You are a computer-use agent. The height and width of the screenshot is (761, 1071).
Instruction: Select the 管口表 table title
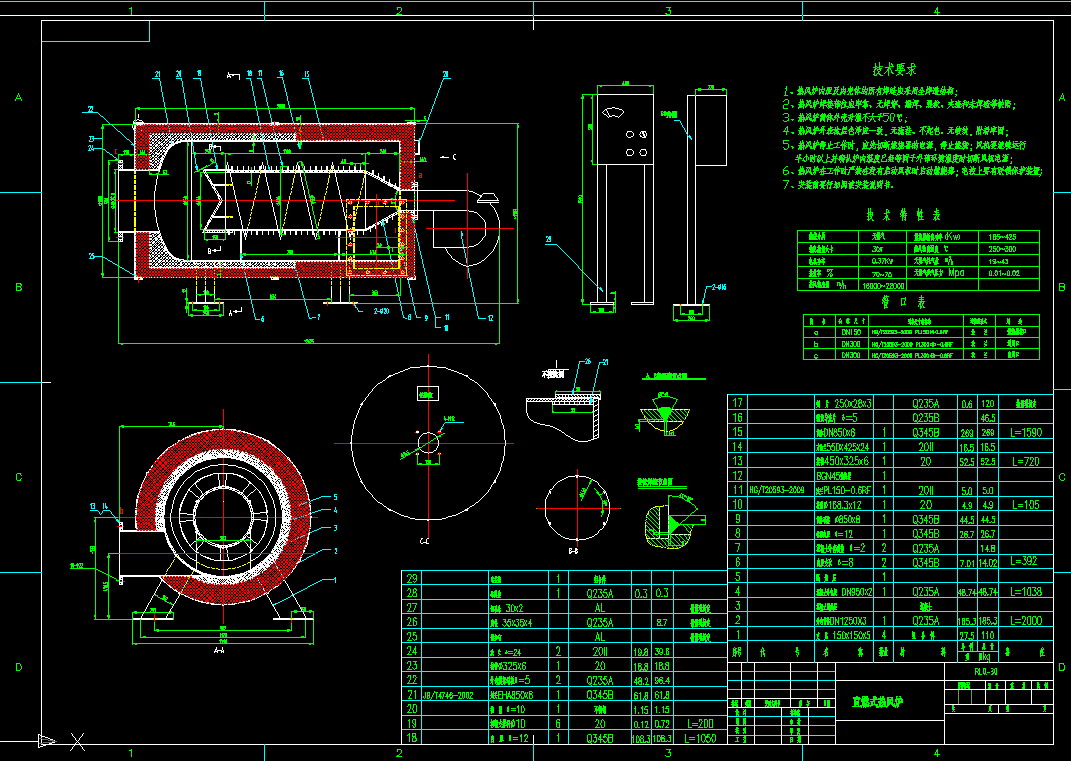tap(903, 301)
